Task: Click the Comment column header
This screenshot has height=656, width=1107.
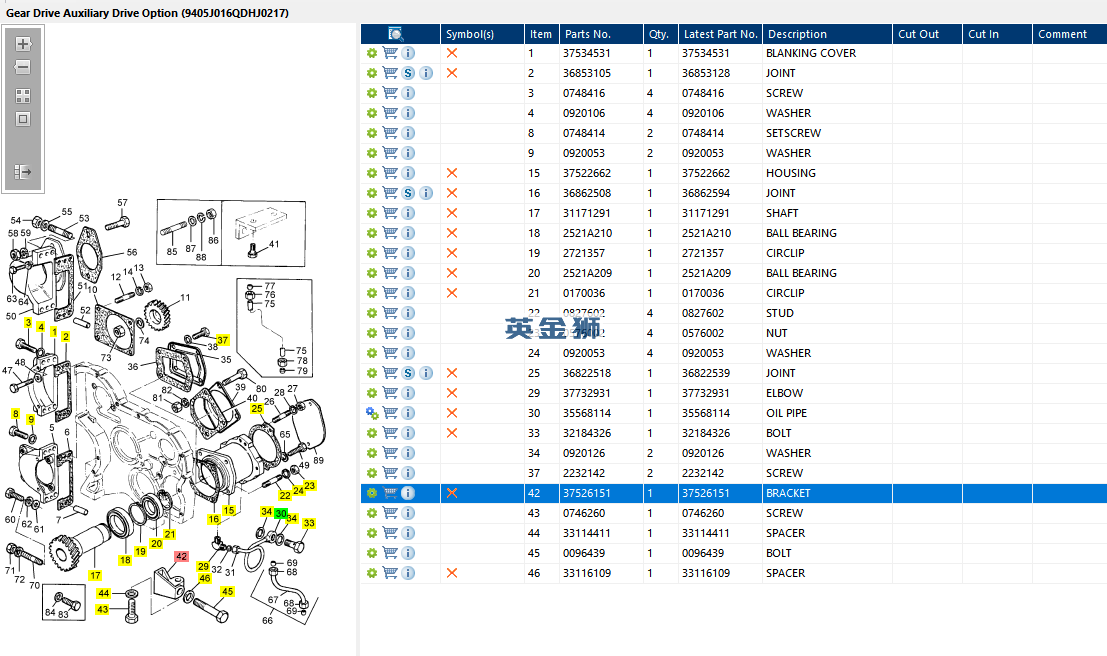Action: point(1069,34)
